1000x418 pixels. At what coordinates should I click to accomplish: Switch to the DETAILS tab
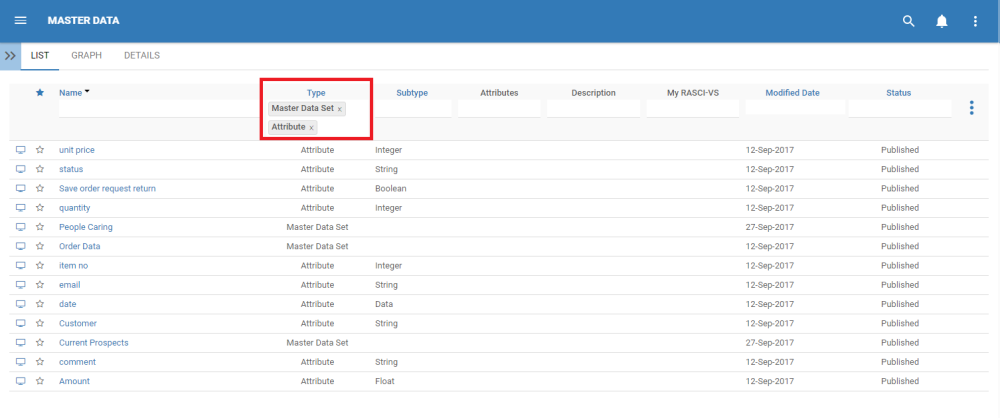click(x=142, y=56)
